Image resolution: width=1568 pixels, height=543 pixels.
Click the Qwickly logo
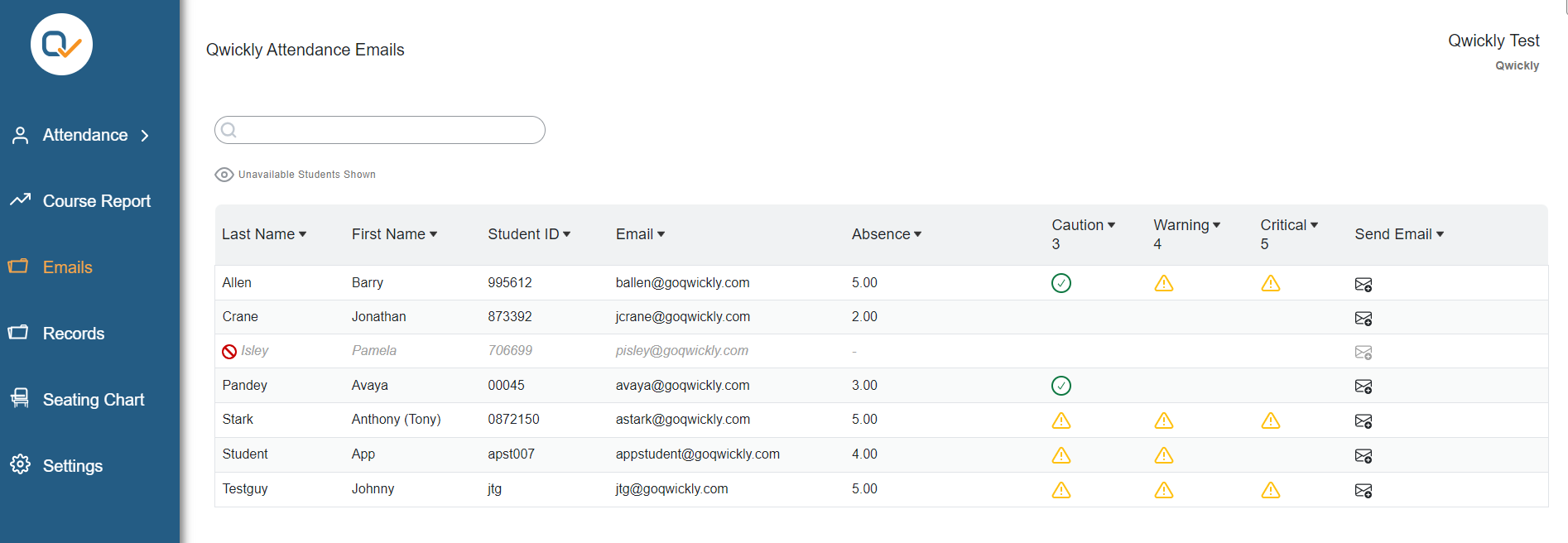tap(61, 45)
